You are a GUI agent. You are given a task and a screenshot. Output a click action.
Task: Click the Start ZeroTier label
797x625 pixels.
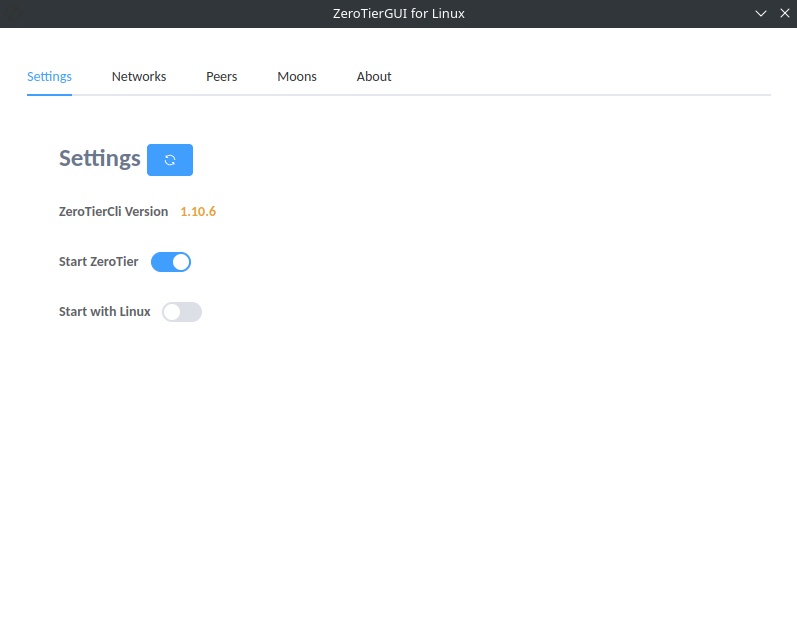tap(99, 261)
